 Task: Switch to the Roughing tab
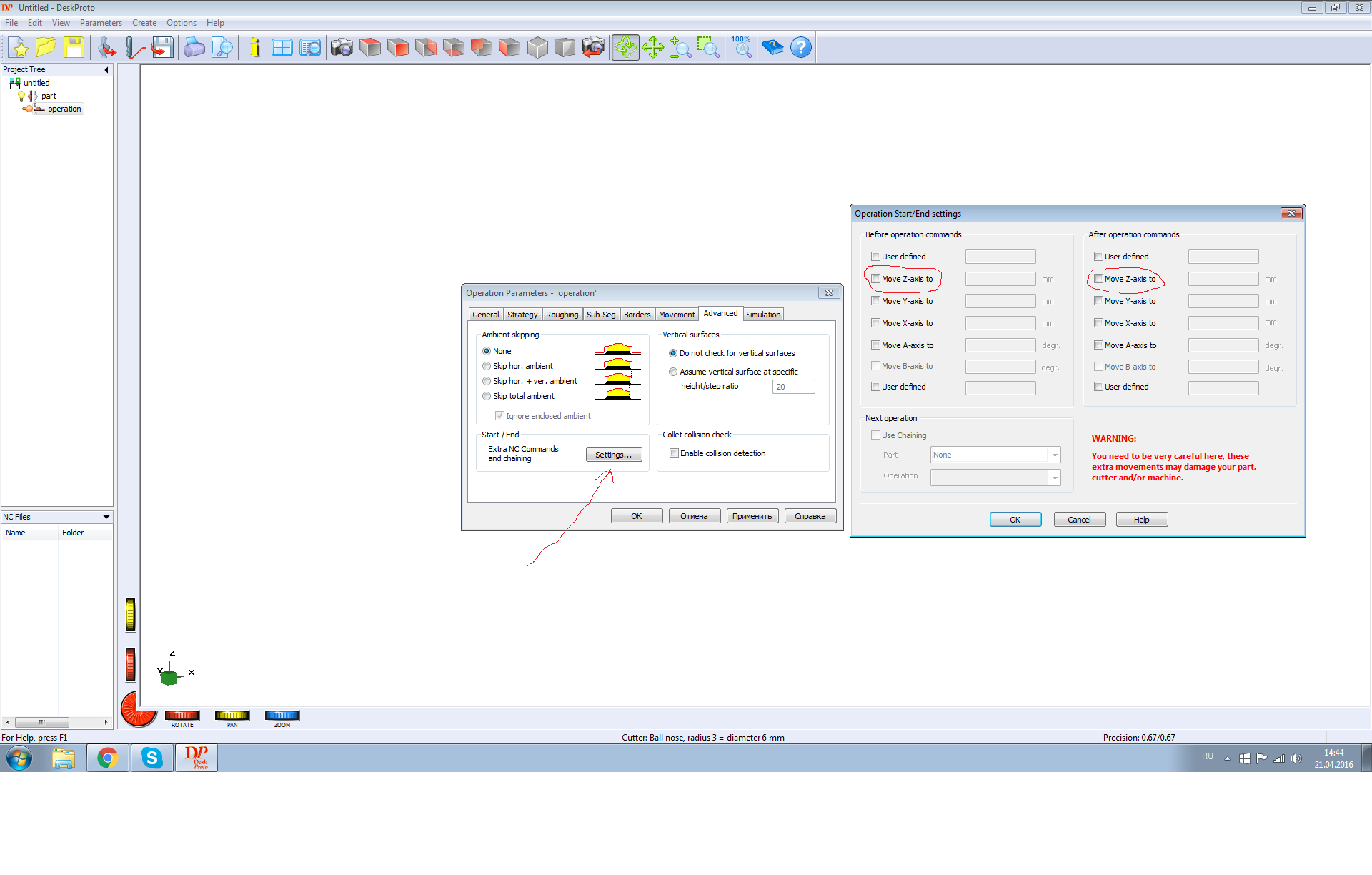(562, 315)
